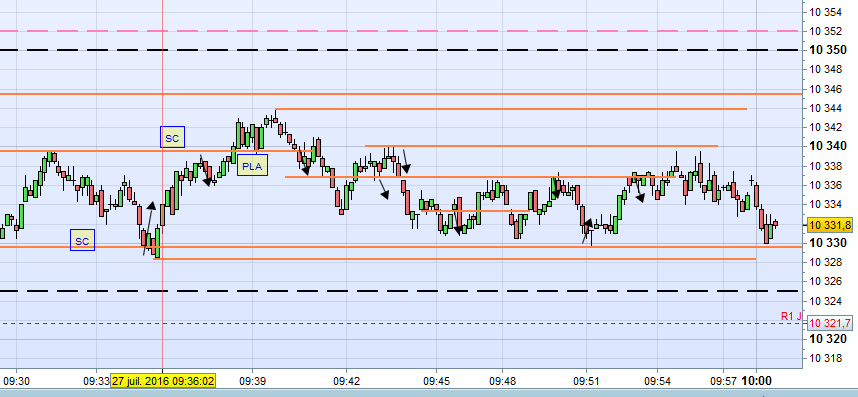Select the SC label above the 10 340 line
The height and width of the screenshot is (397, 858).
click(x=172, y=137)
